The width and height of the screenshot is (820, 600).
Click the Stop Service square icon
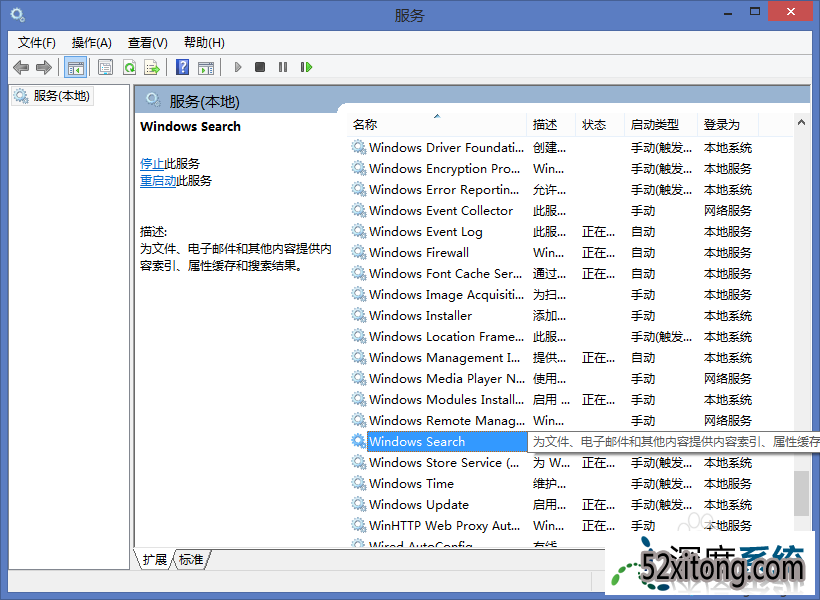click(x=260, y=67)
